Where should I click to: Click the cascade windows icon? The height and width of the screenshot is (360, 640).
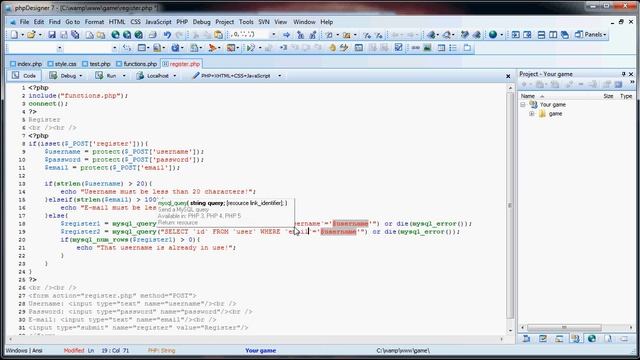click(x=565, y=35)
